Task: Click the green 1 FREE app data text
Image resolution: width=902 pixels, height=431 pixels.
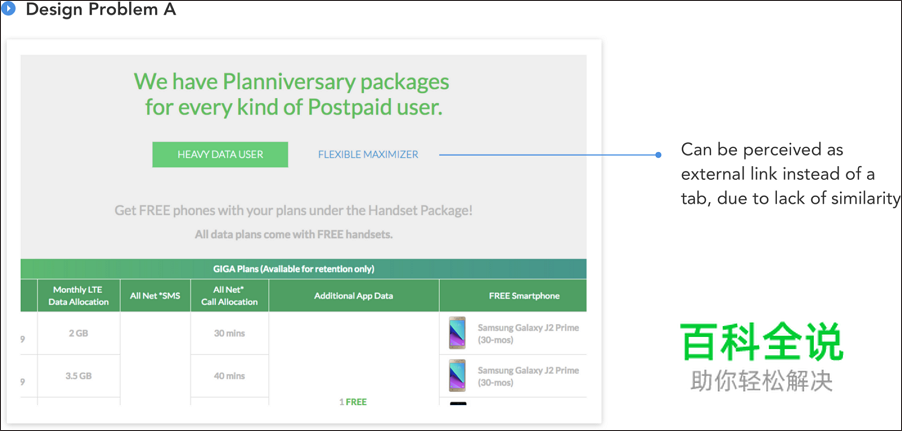Action: click(353, 402)
